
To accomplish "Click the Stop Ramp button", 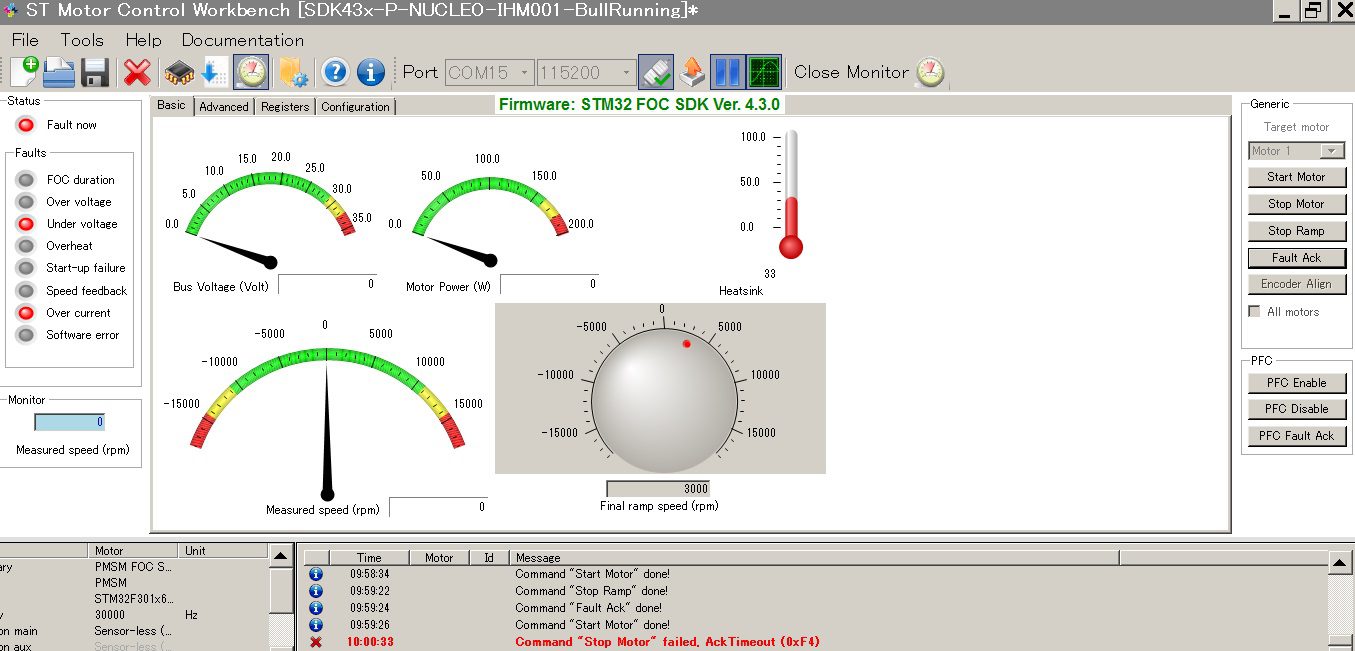I will pos(1297,231).
